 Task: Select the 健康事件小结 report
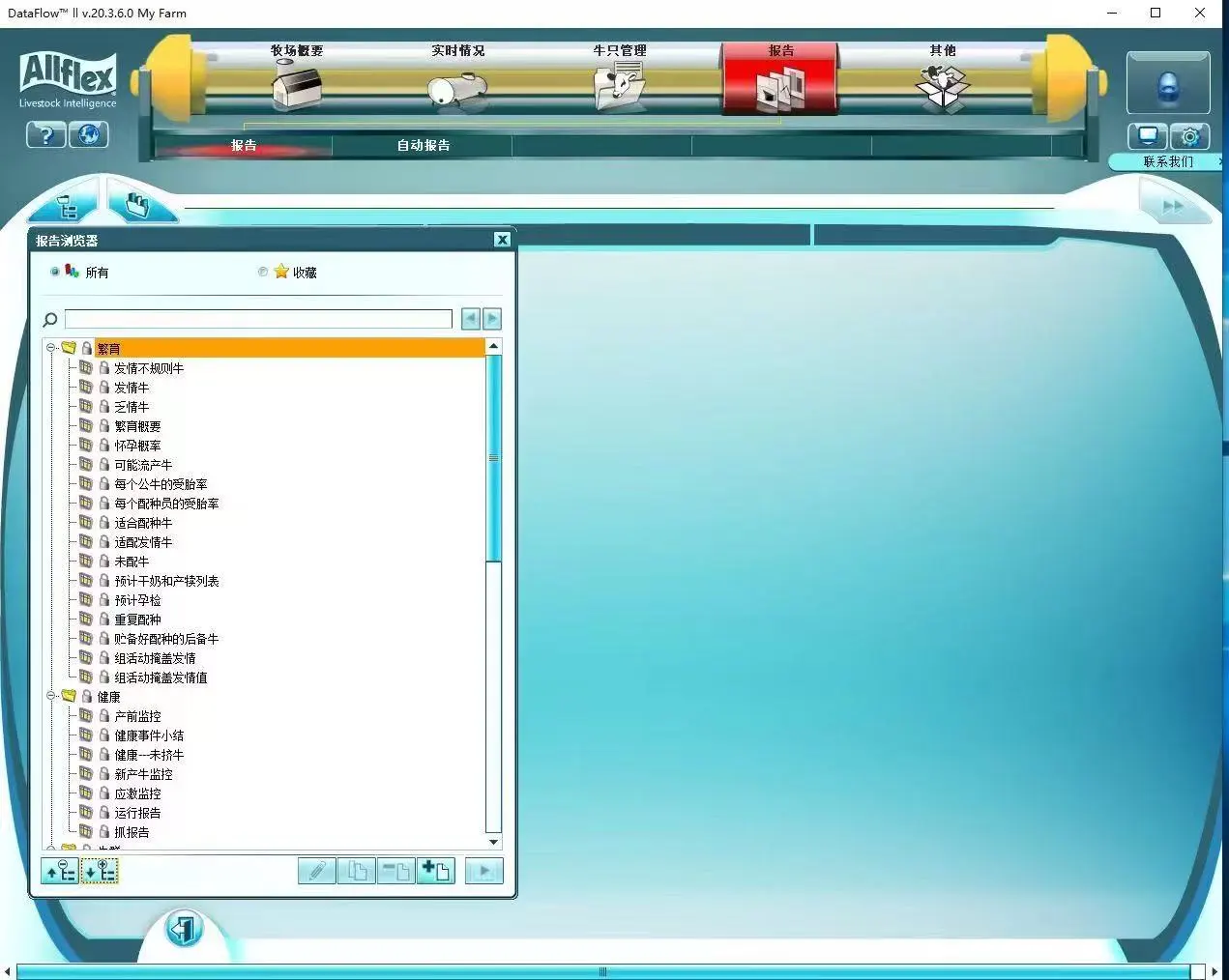click(x=149, y=735)
